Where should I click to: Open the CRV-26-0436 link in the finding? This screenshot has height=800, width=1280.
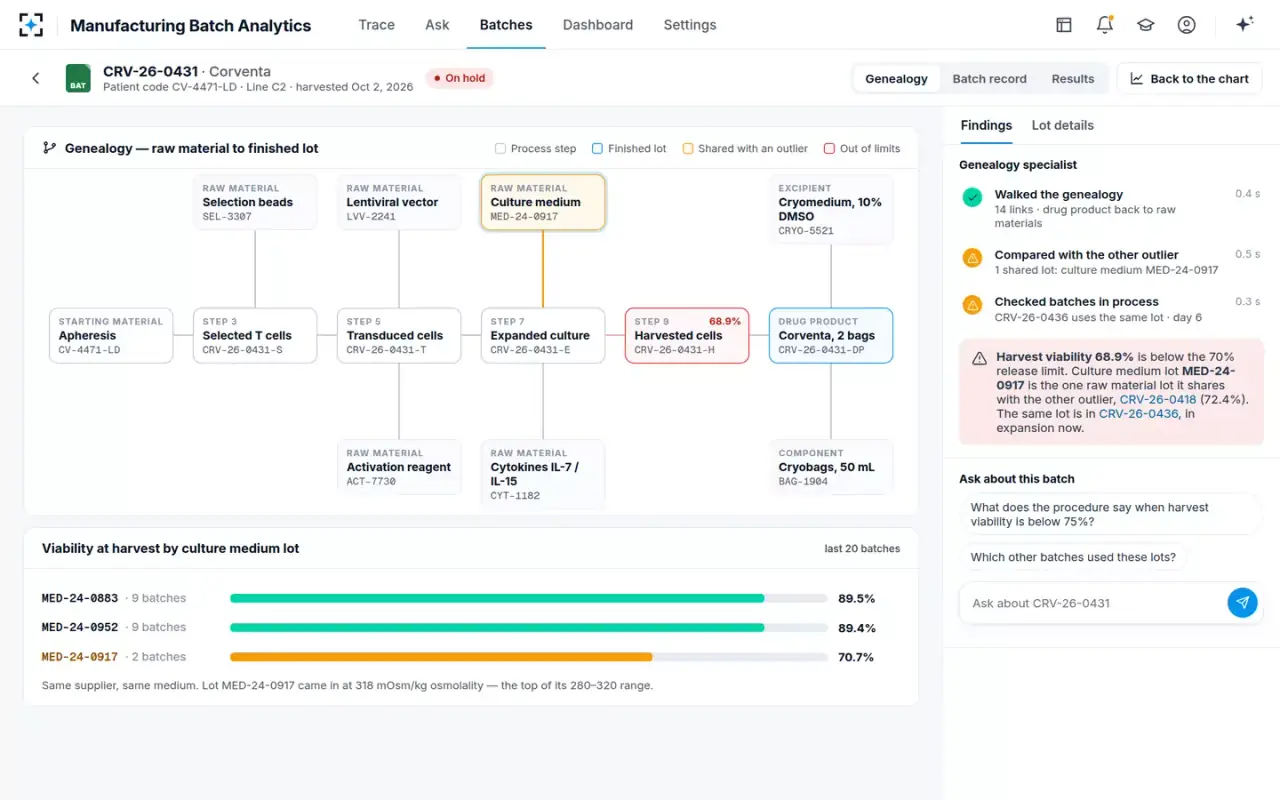click(x=1138, y=413)
